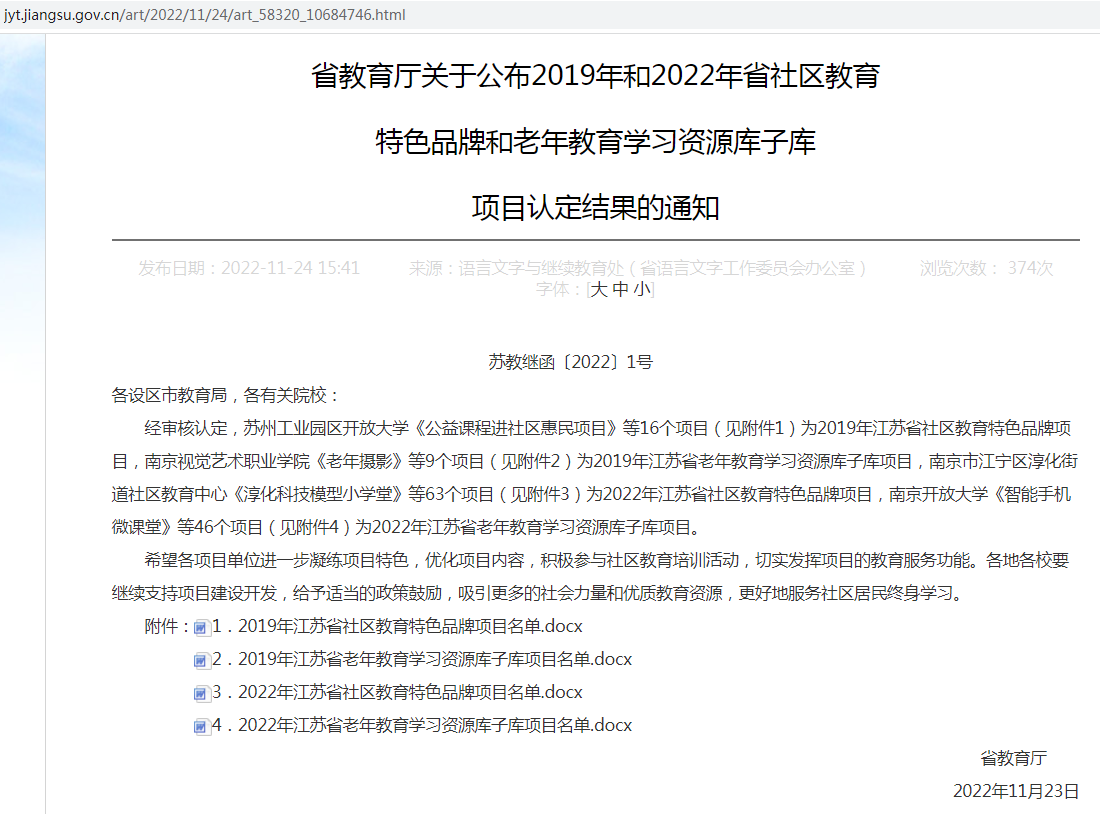Click the salutation 各设区市教育局，各有关院校
This screenshot has width=1100, height=814.
(x=226, y=395)
